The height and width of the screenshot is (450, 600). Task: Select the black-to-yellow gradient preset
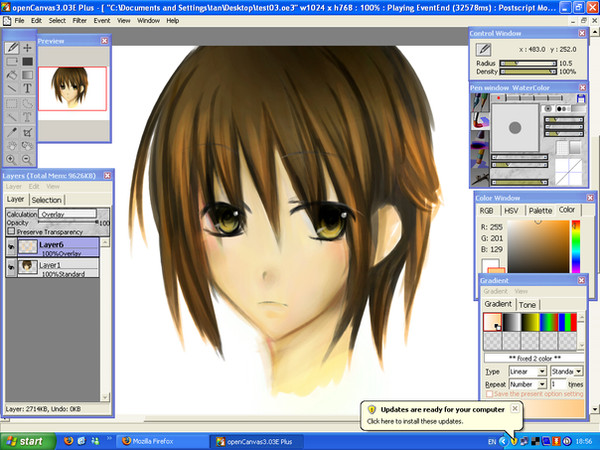point(530,322)
